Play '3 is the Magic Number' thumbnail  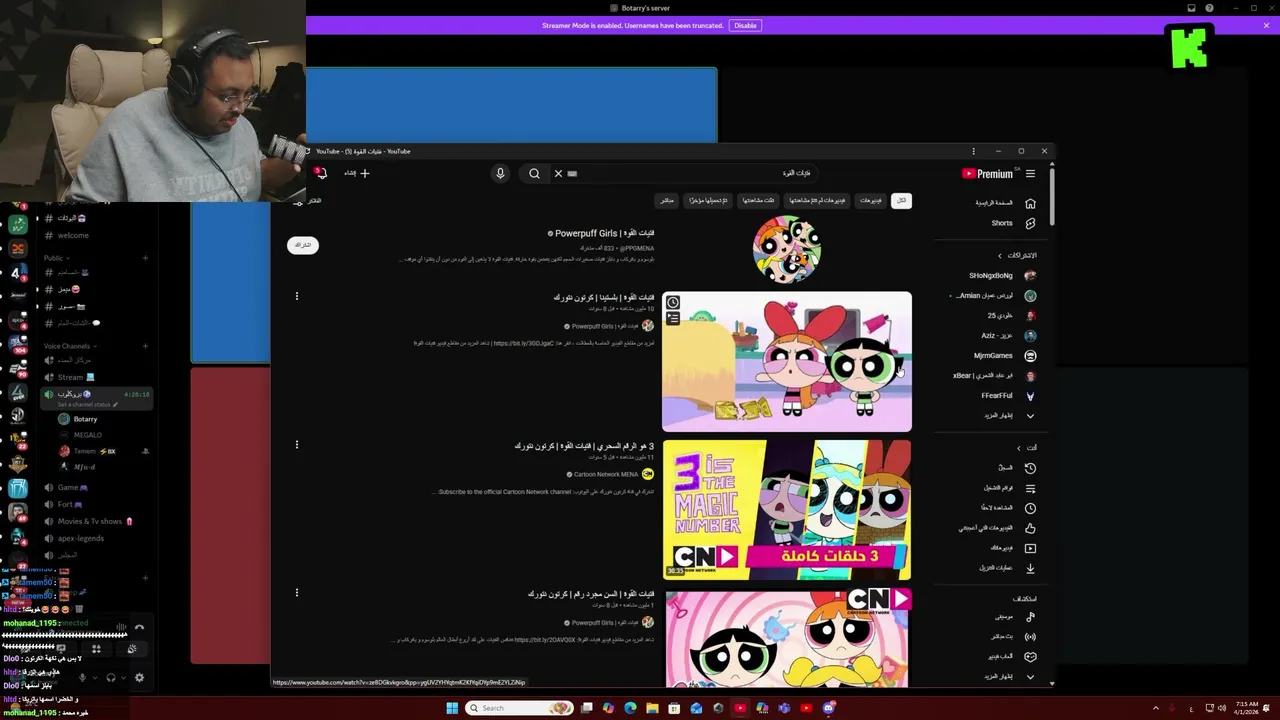(787, 510)
